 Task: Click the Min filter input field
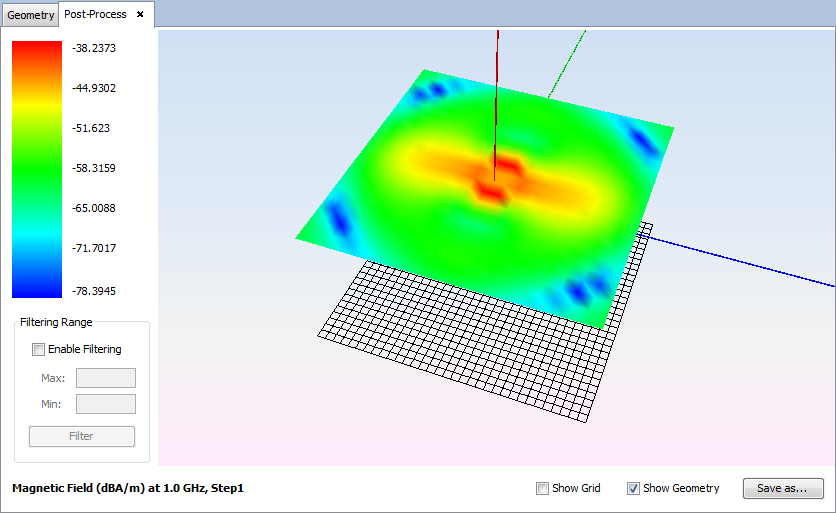tap(105, 404)
